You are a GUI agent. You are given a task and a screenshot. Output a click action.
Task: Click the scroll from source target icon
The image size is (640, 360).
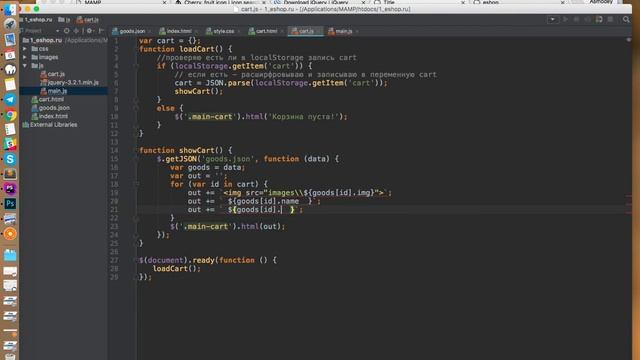click(67, 31)
